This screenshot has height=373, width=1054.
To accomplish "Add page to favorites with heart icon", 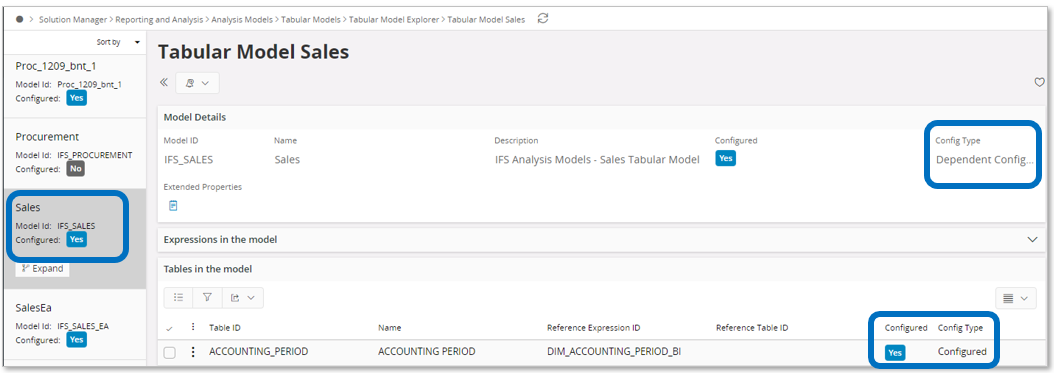I will click(x=1039, y=83).
